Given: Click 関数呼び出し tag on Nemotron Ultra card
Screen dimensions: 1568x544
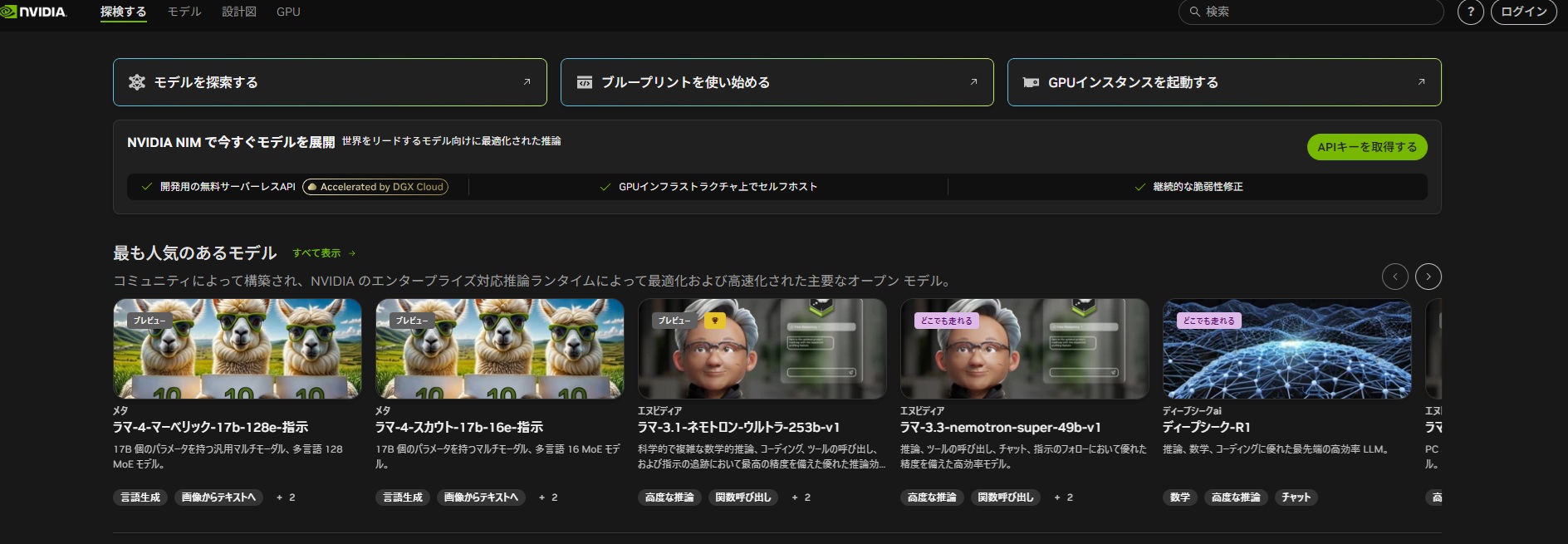Looking at the screenshot, I should pos(743,497).
